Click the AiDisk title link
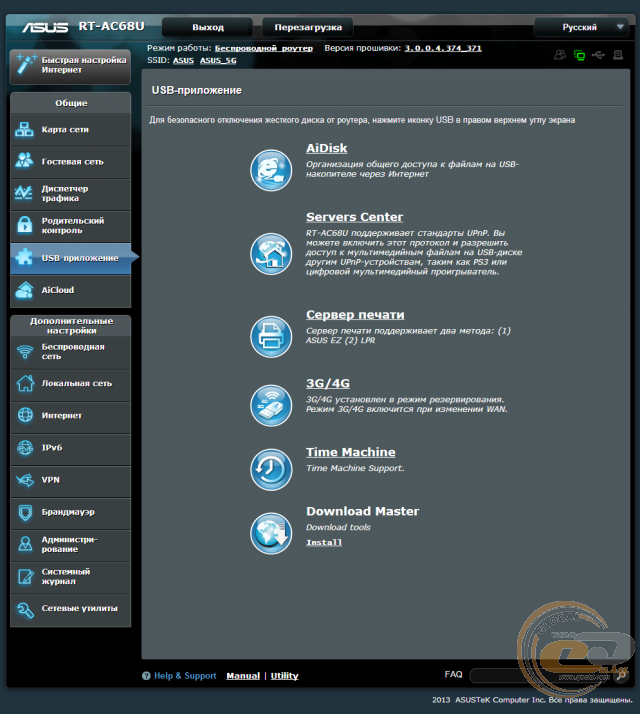640x714 pixels. coord(327,148)
